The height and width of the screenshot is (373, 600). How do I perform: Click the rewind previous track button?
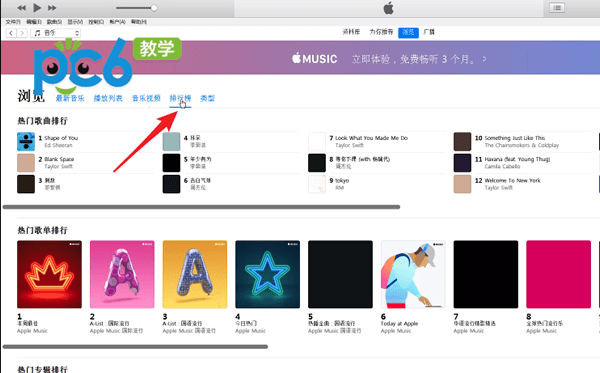click(22, 8)
